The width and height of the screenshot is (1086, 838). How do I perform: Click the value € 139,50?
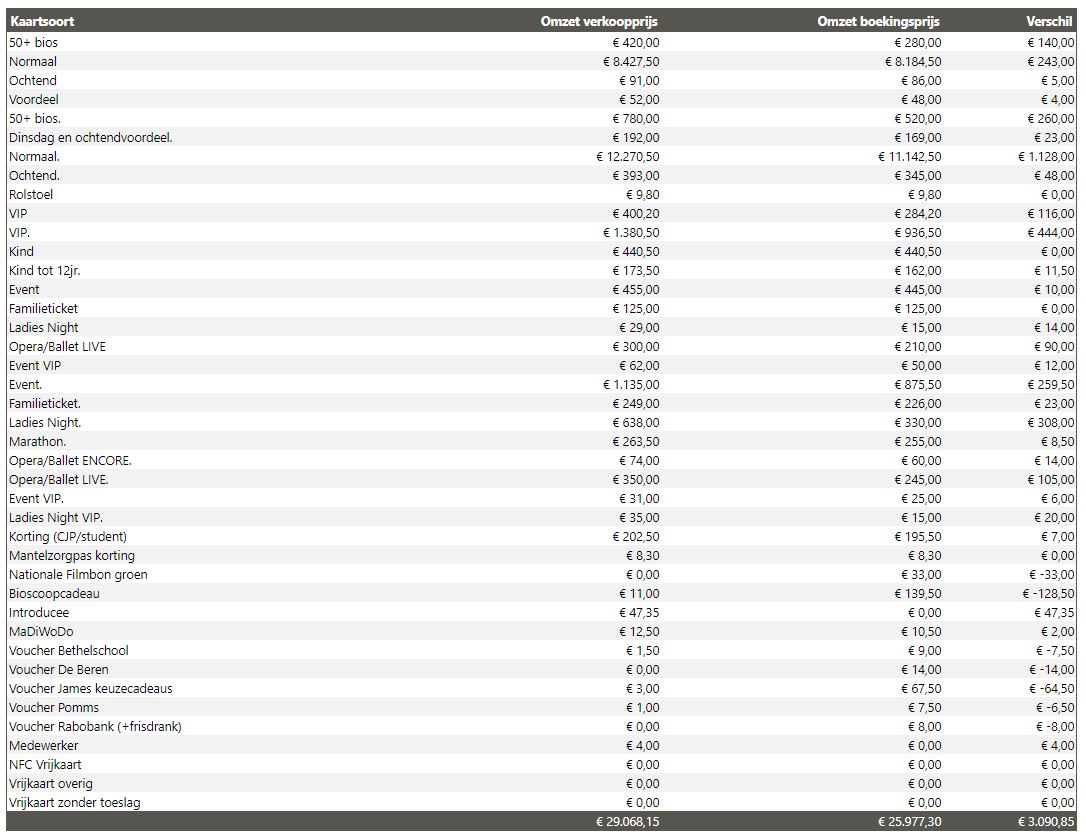[918, 594]
